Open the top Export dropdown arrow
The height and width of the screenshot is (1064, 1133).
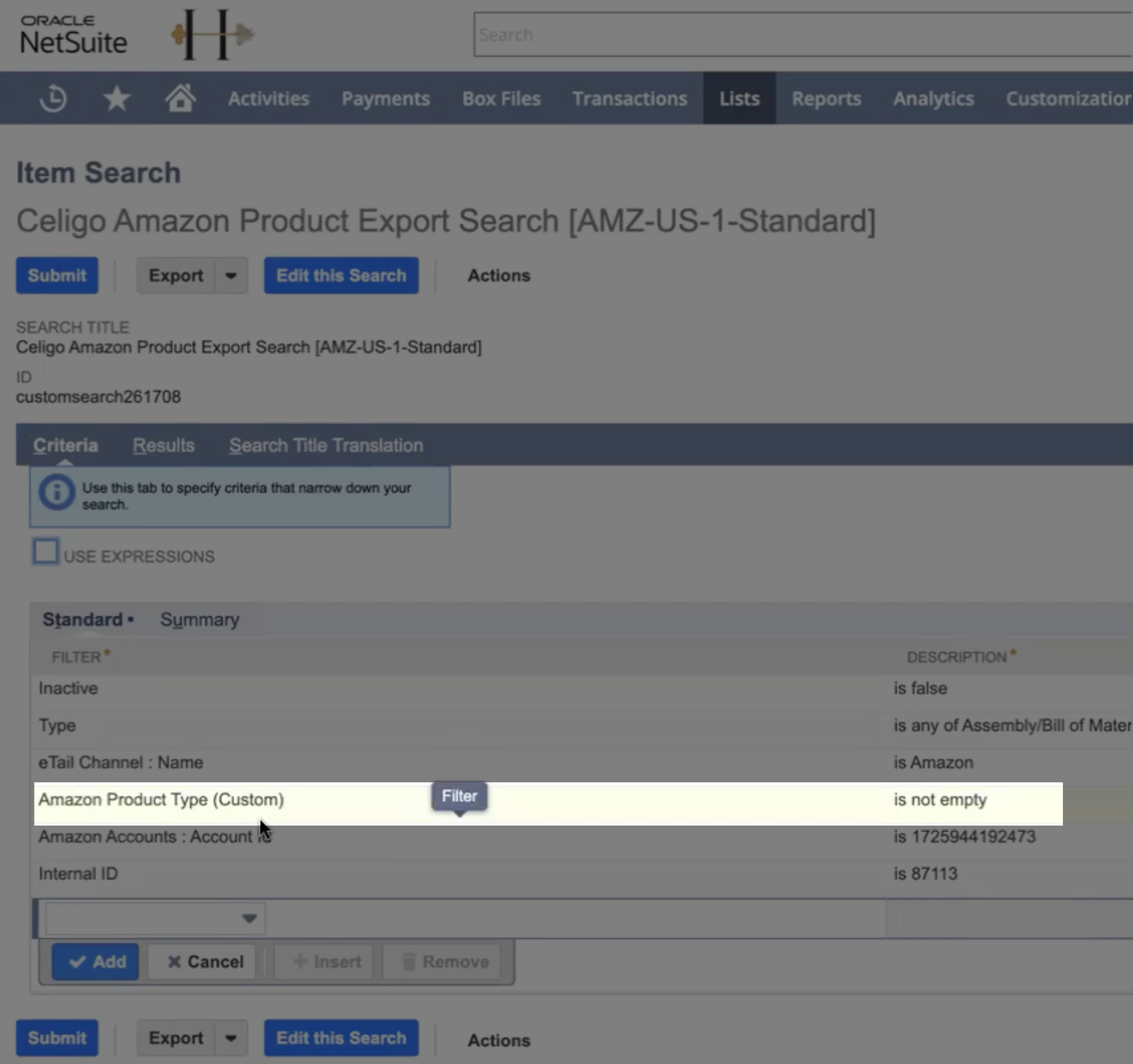pyautogui.click(x=231, y=276)
